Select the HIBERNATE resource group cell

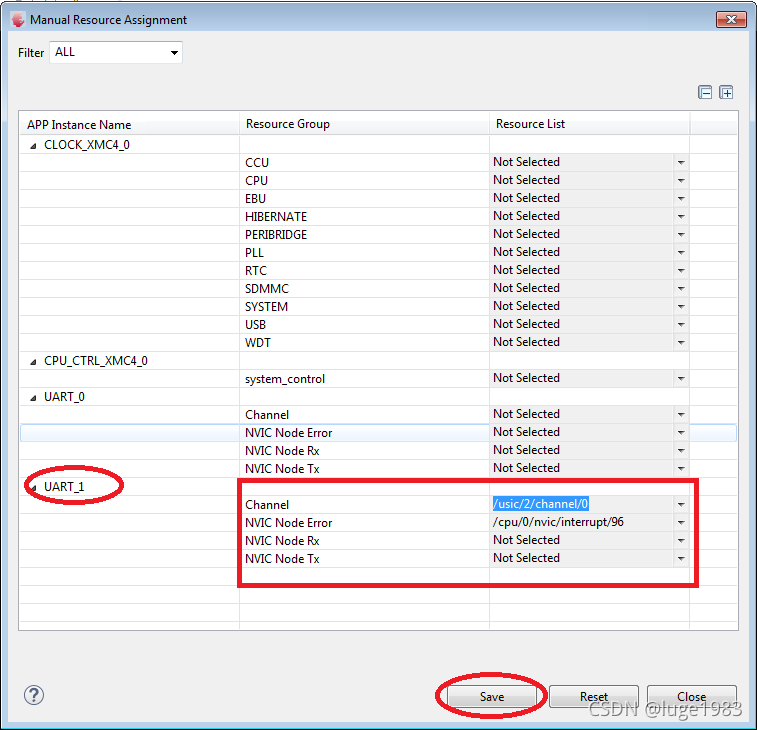[364, 216]
